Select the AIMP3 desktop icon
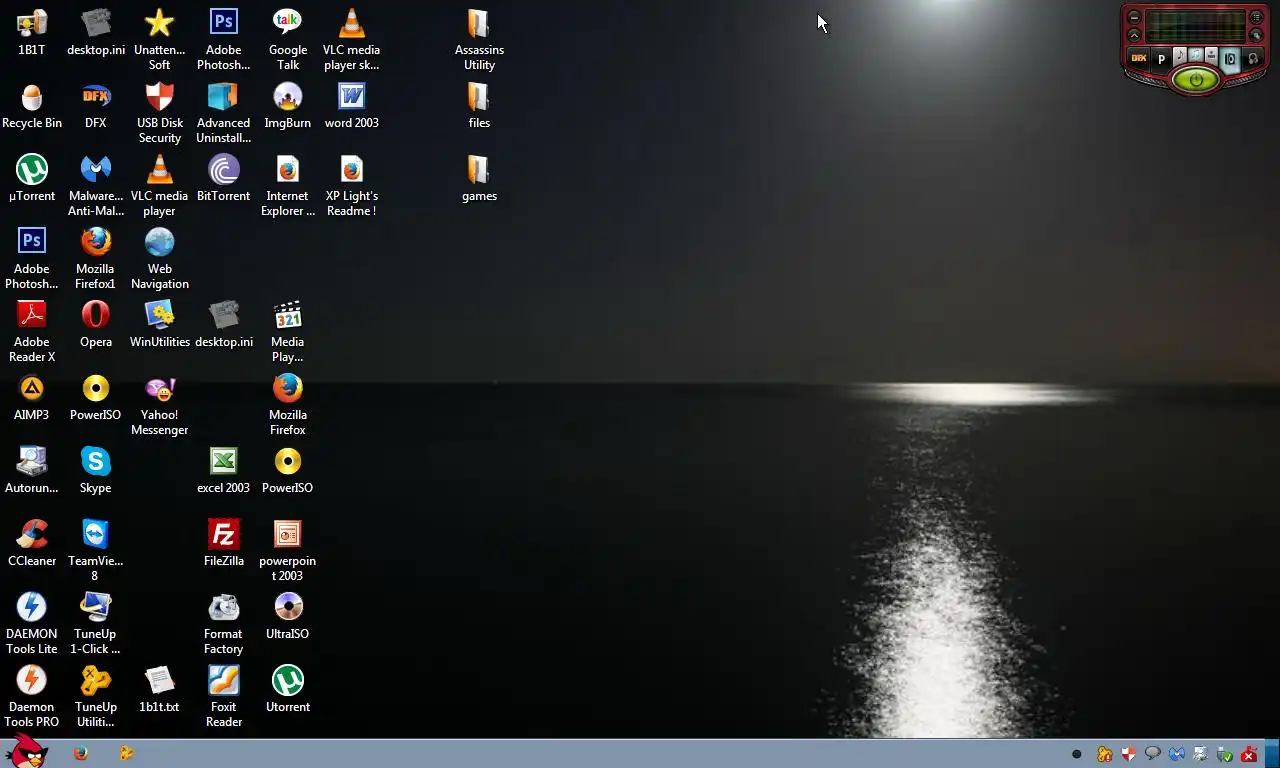The image size is (1280, 768). coord(32,398)
